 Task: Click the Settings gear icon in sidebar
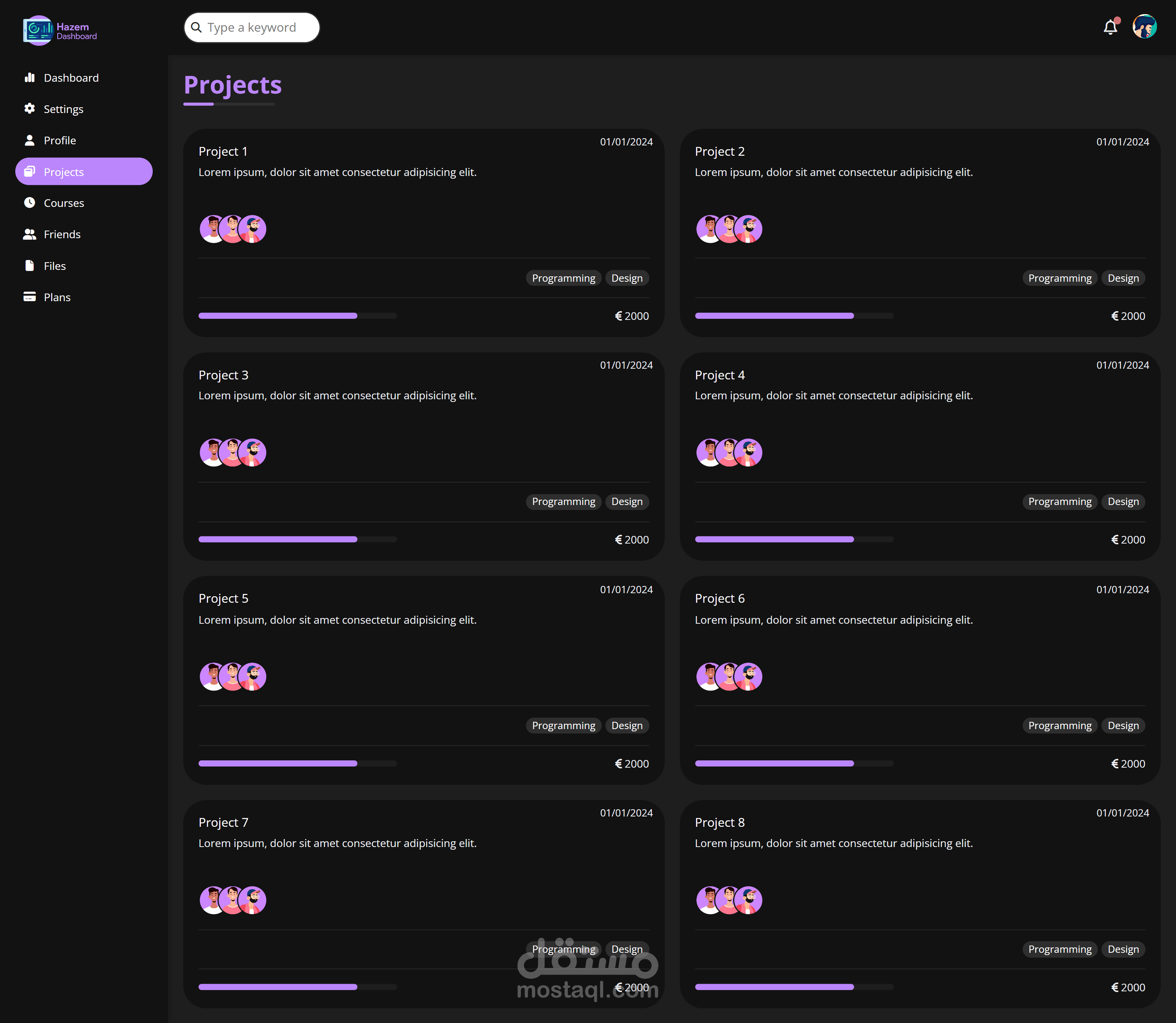(x=30, y=108)
